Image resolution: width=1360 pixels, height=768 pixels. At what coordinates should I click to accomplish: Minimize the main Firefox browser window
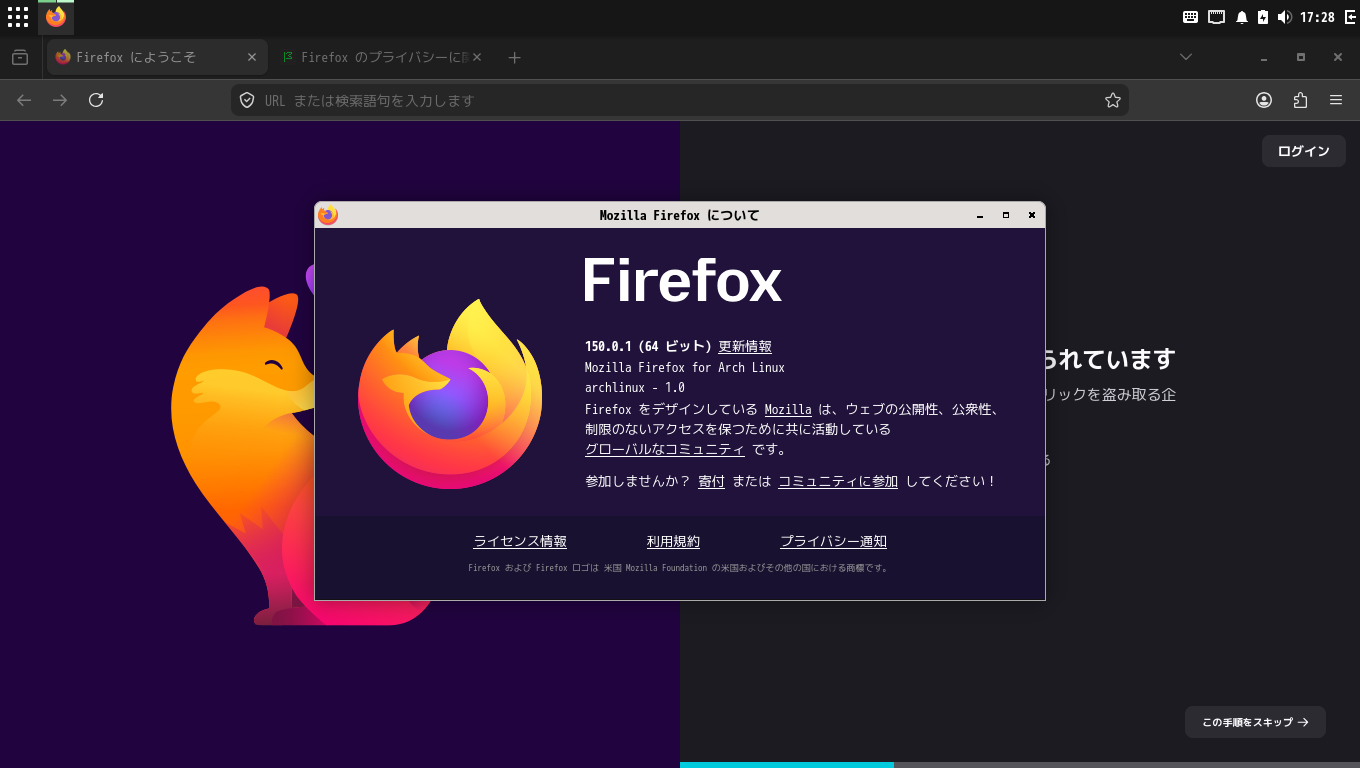(1264, 57)
